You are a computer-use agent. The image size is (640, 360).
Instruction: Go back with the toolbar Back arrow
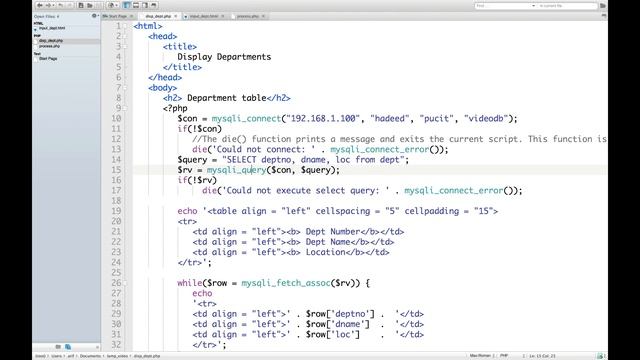pos(40,5)
